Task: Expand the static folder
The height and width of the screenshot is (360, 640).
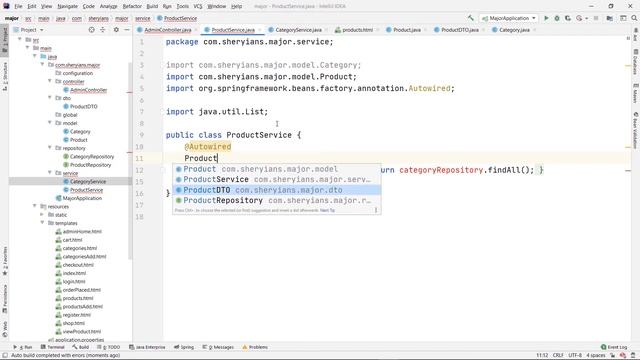Action: click(42, 215)
